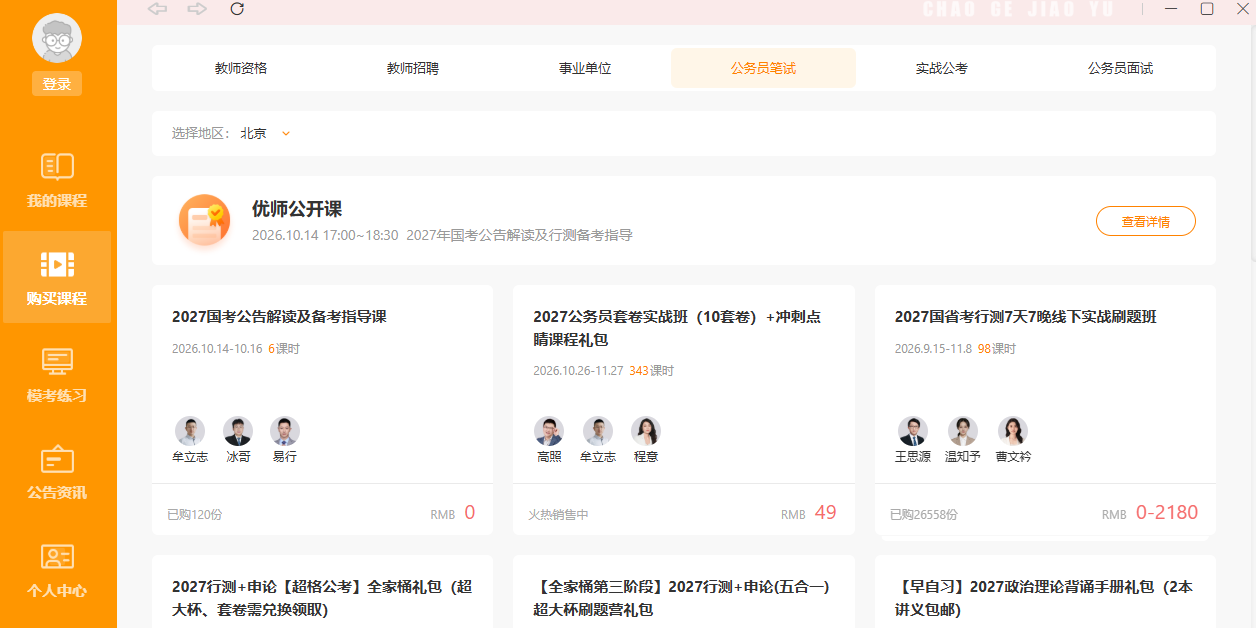Click 2027年国考公告解读及行测备考指导 description

click(x=520, y=236)
